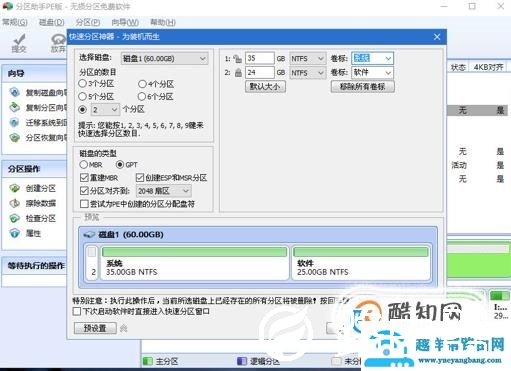
Task: Click the disk icon next to 磁盘1 (60.00GB) preview
Action: (89, 235)
